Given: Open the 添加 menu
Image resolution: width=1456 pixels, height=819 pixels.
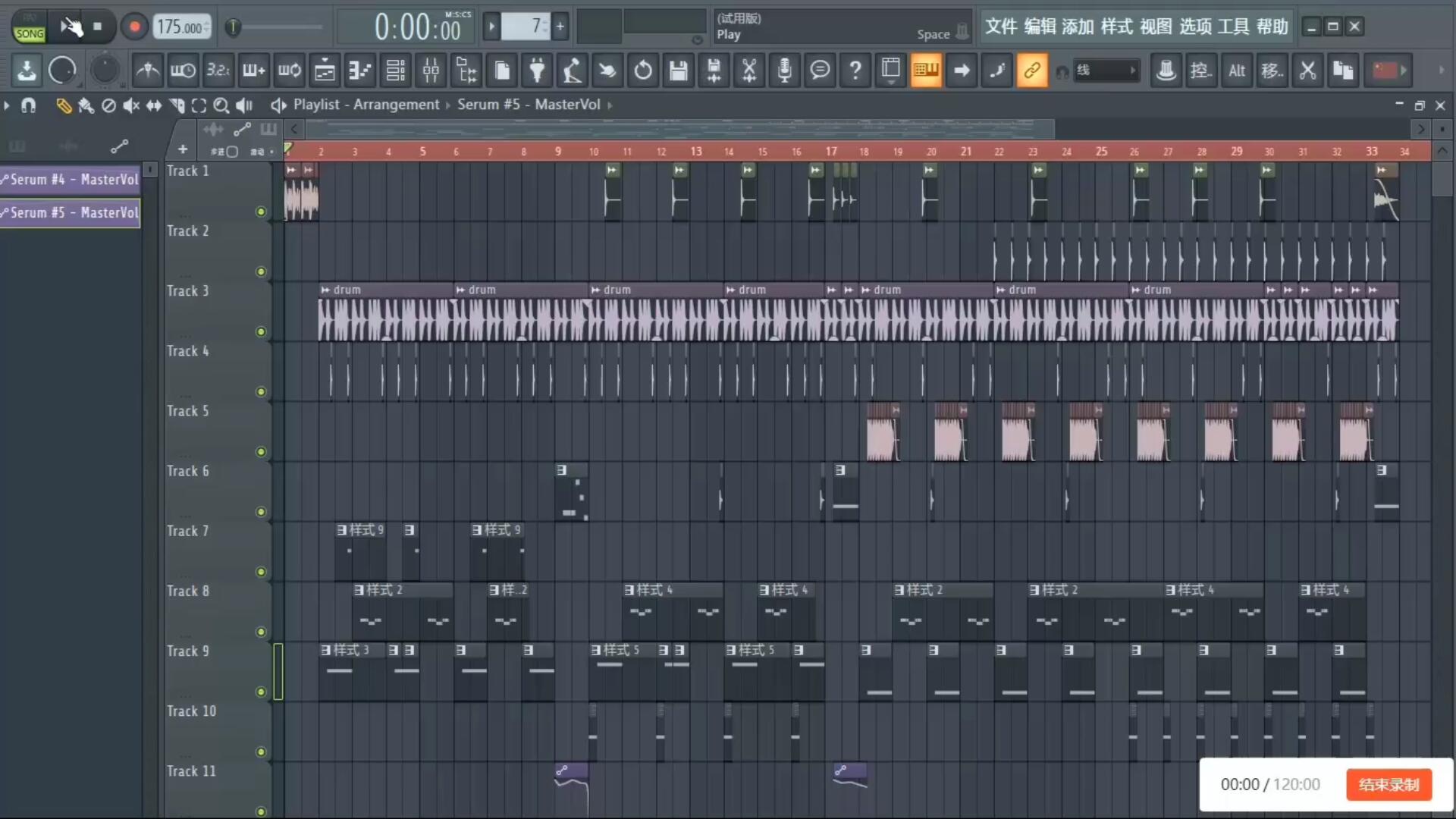Looking at the screenshot, I should 1078,27.
